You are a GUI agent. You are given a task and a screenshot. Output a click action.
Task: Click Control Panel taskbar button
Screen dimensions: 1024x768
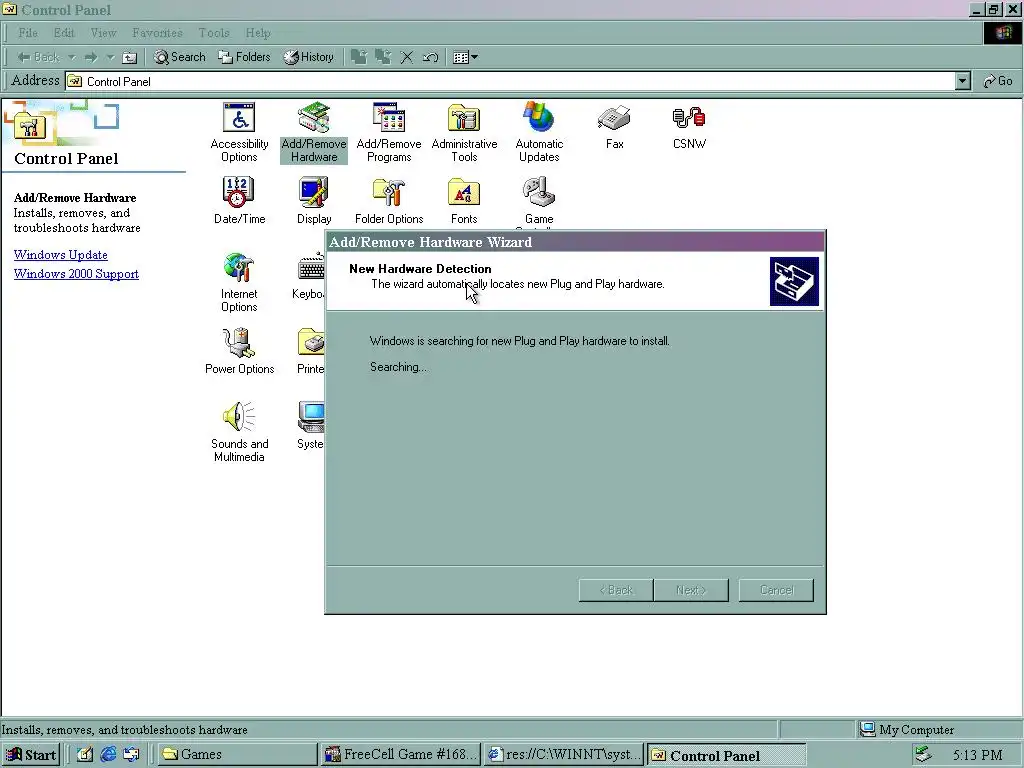727,755
